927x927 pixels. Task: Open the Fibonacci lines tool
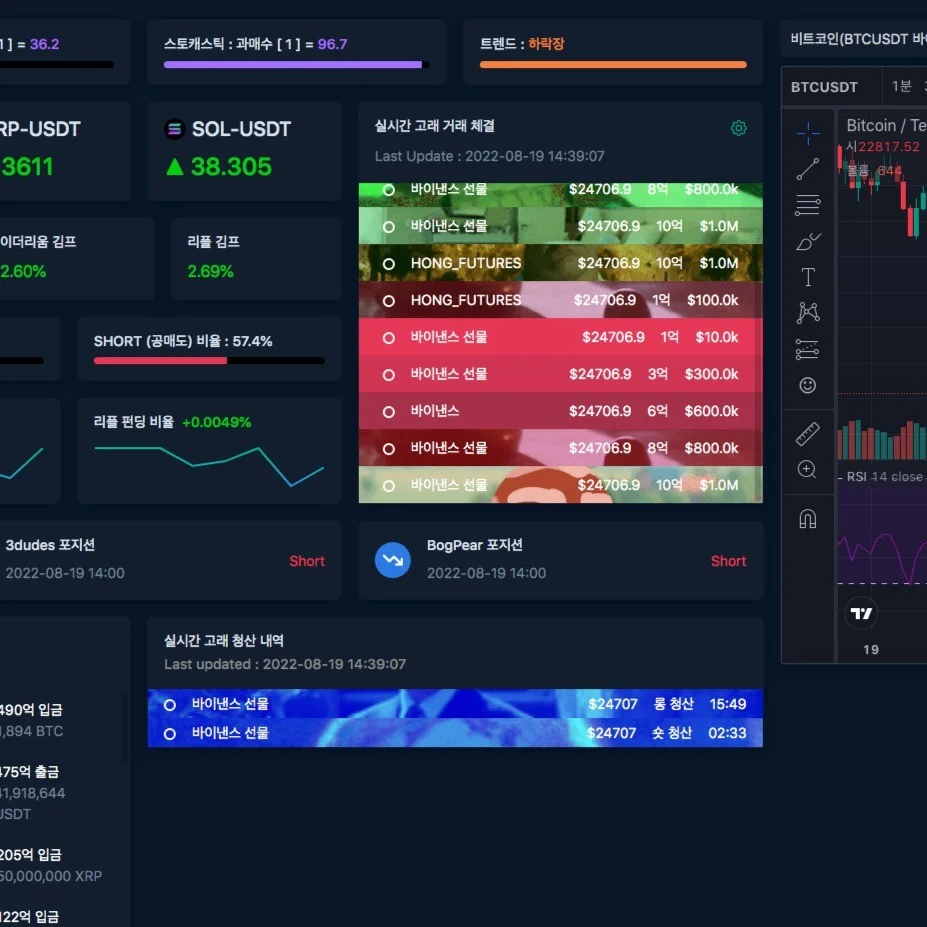tap(808, 206)
